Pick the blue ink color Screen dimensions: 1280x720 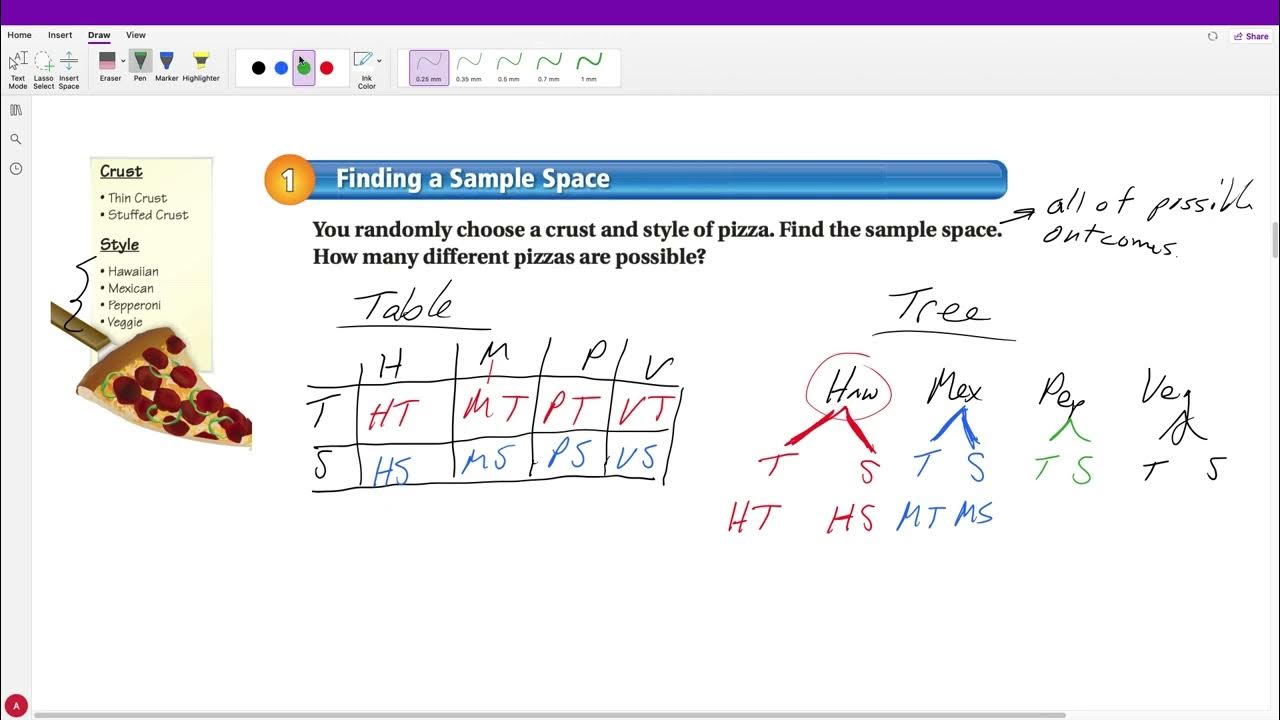(281, 68)
